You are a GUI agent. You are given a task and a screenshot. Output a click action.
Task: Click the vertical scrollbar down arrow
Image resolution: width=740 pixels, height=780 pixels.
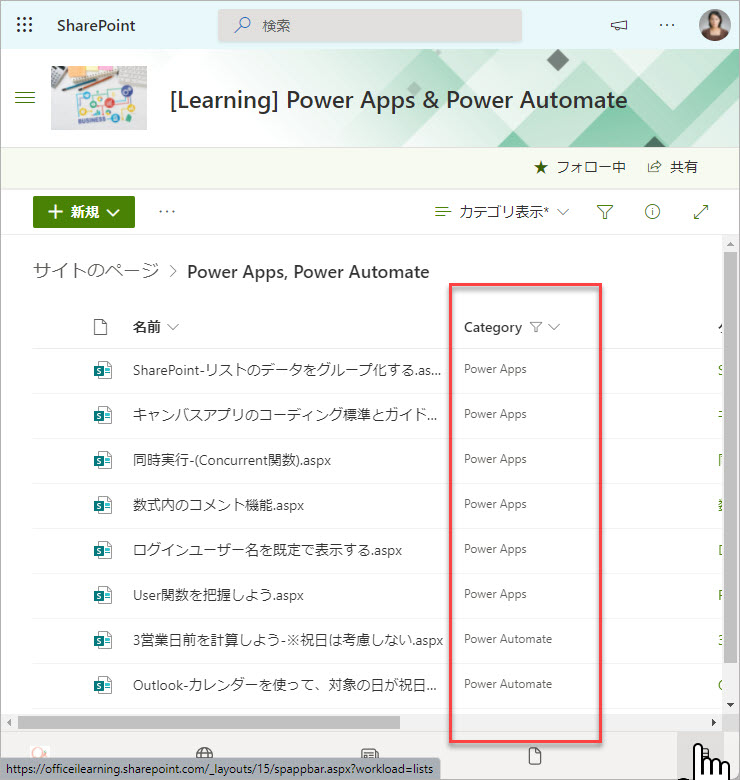pos(730,704)
